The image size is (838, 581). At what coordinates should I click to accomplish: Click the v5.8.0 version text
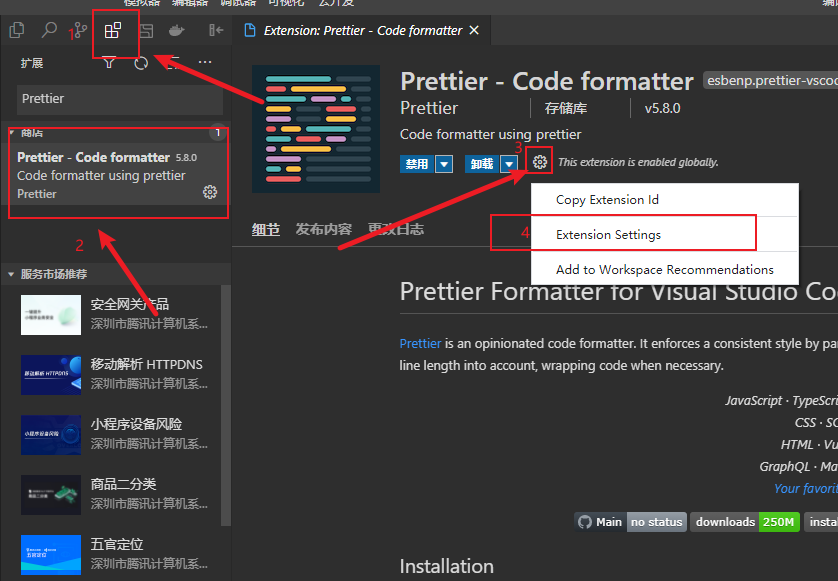[x=662, y=109]
